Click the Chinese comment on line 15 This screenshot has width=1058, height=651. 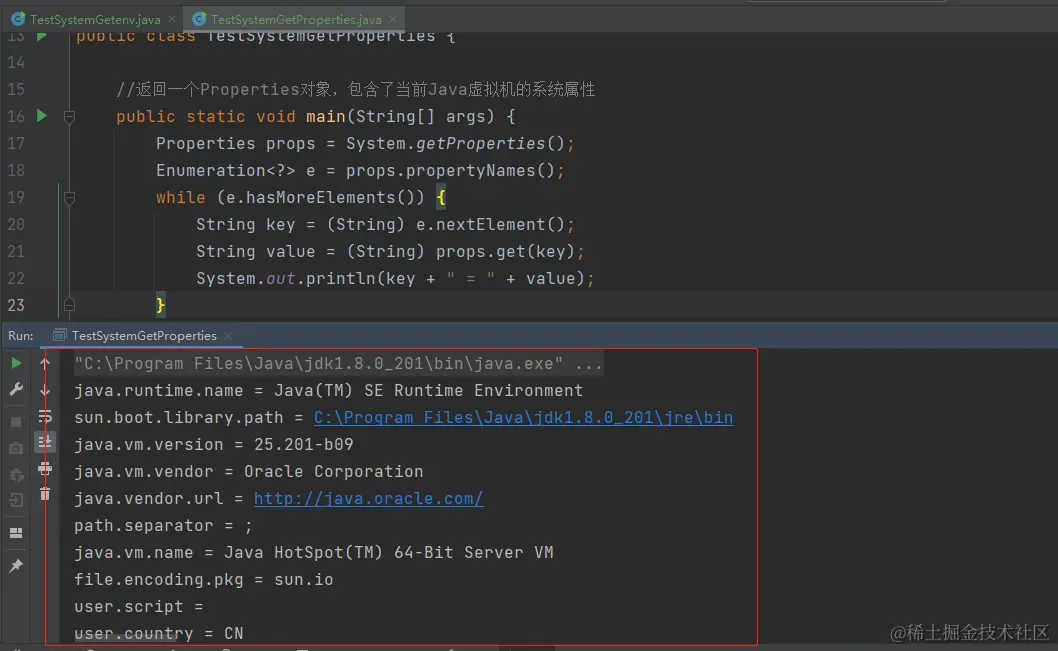click(x=356, y=90)
